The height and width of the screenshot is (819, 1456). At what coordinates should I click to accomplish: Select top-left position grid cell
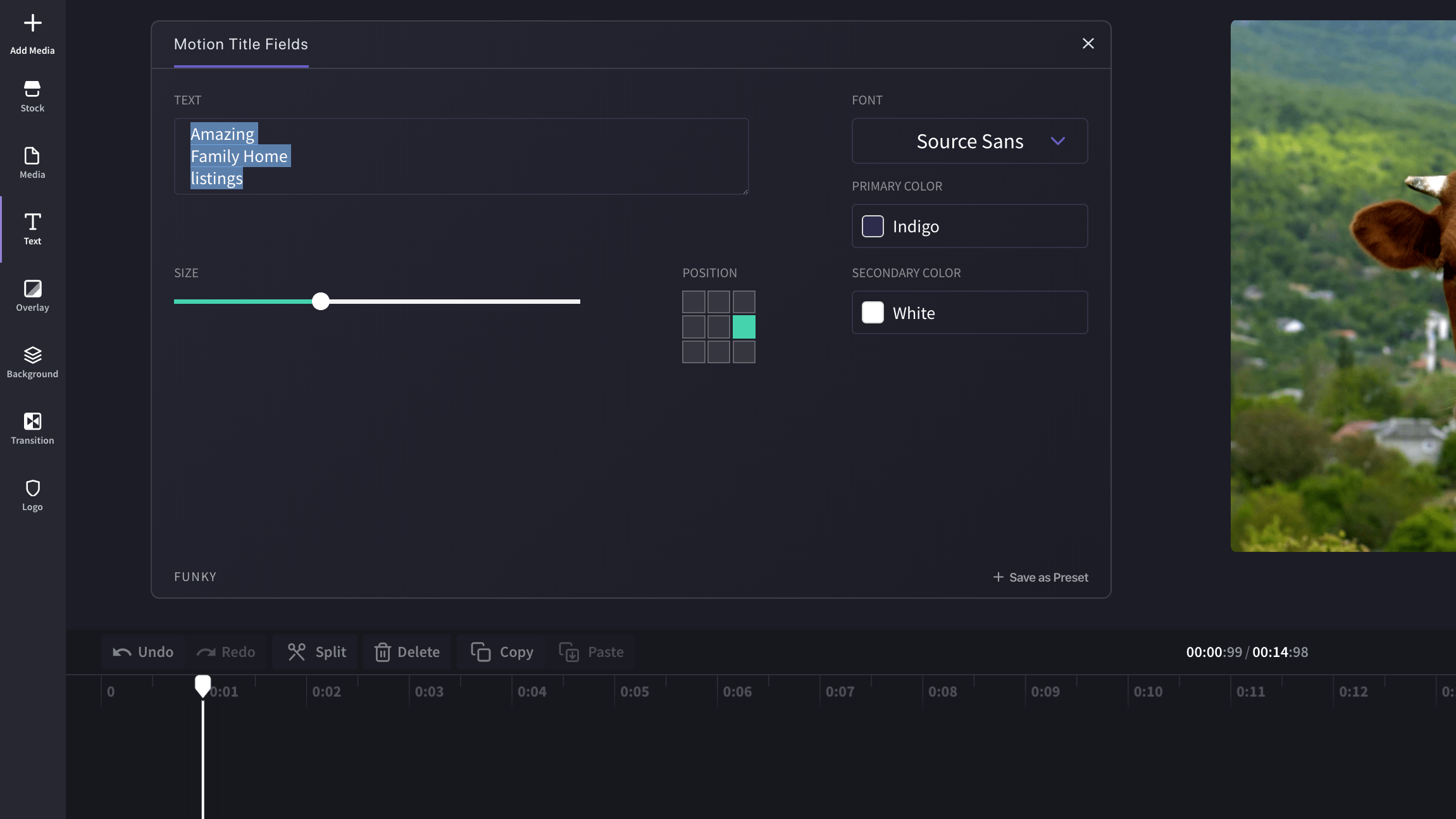click(694, 302)
